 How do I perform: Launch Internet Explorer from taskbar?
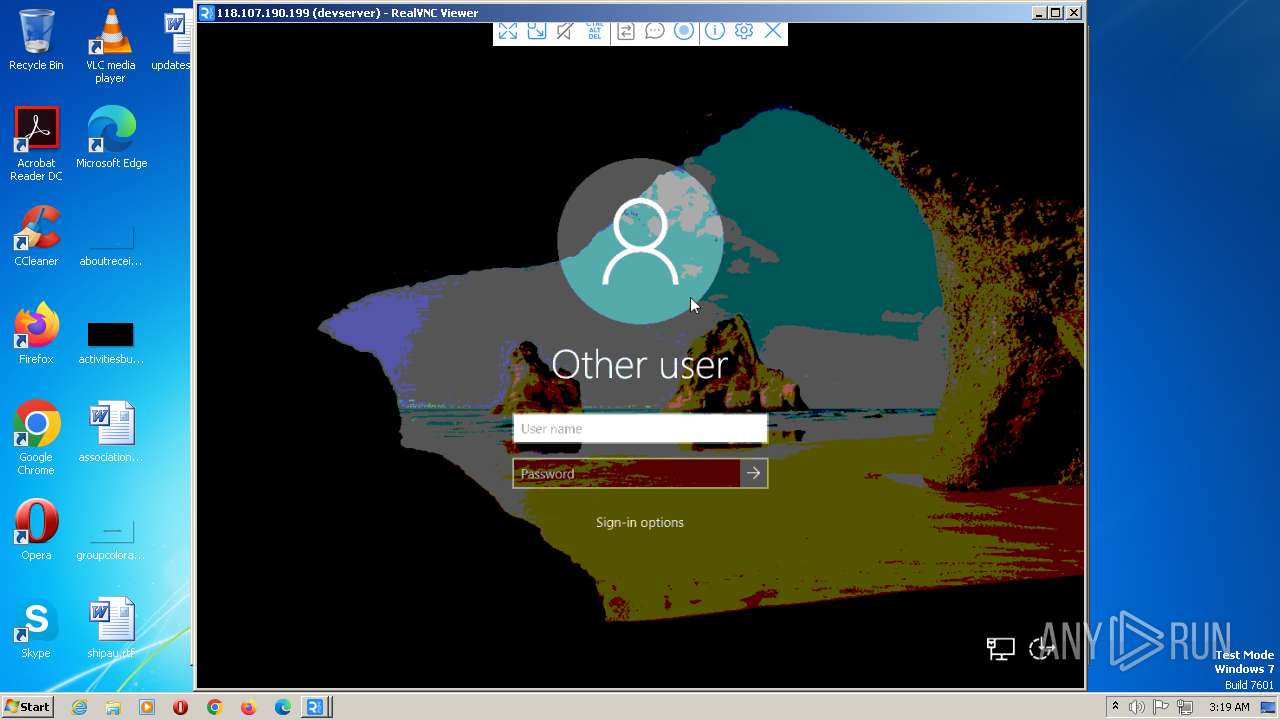[80, 707]
